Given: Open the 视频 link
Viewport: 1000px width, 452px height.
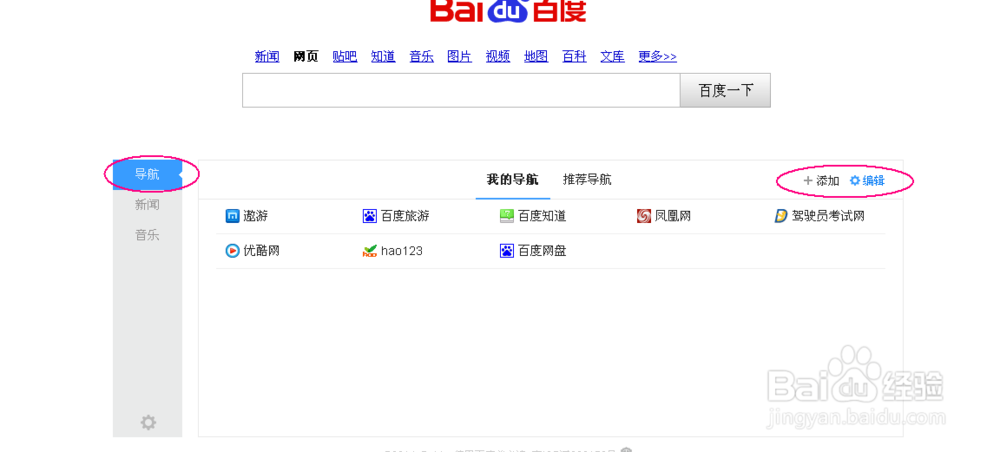Looking at the screenshot, I should (x=498, y=57).
